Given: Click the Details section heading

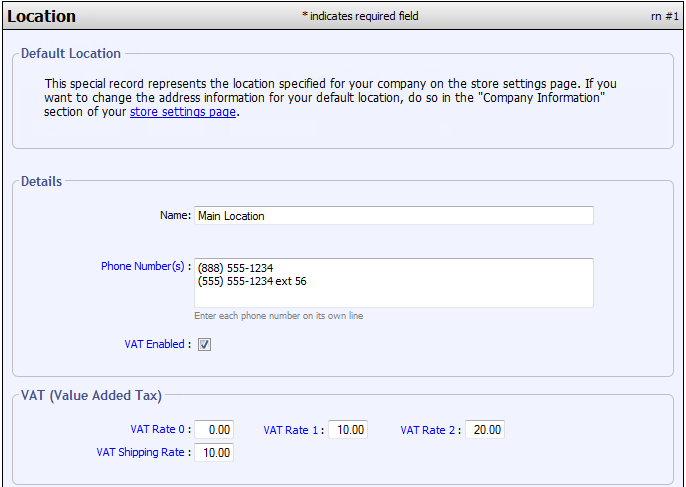Looking at the screenshot, I should (41, 182).
